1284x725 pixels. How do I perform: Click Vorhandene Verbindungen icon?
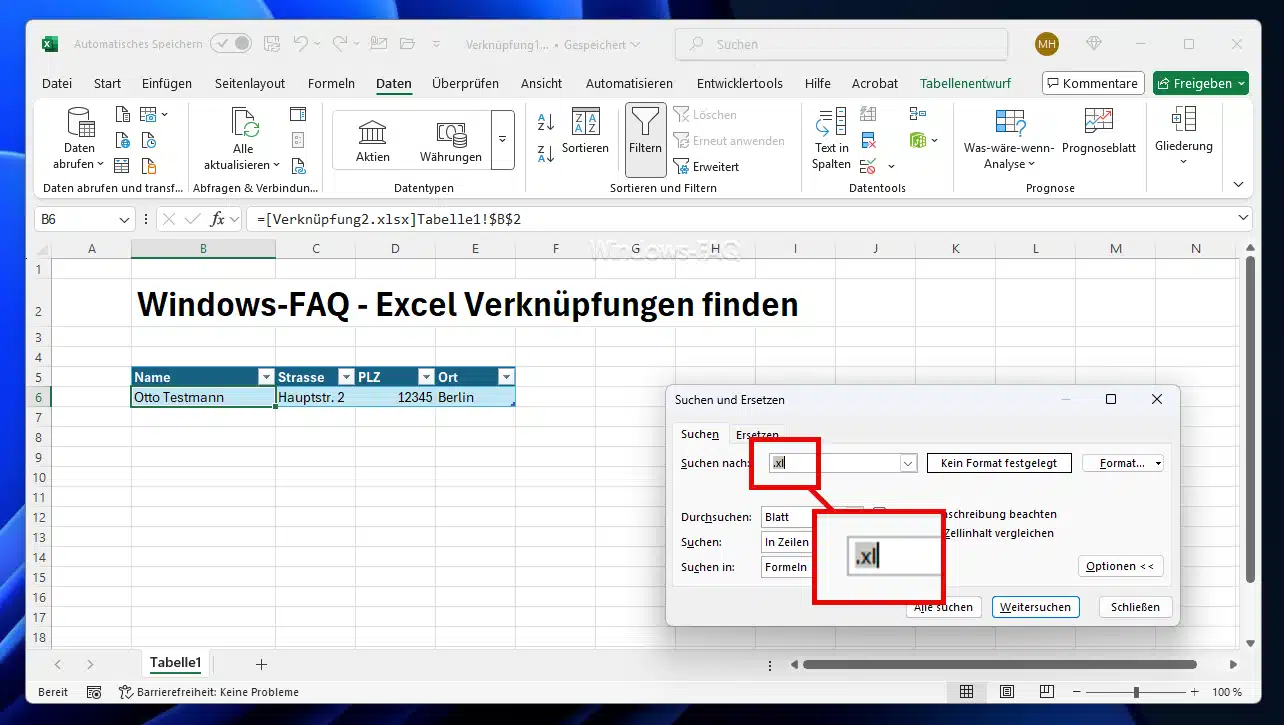(x=148, y=166)
